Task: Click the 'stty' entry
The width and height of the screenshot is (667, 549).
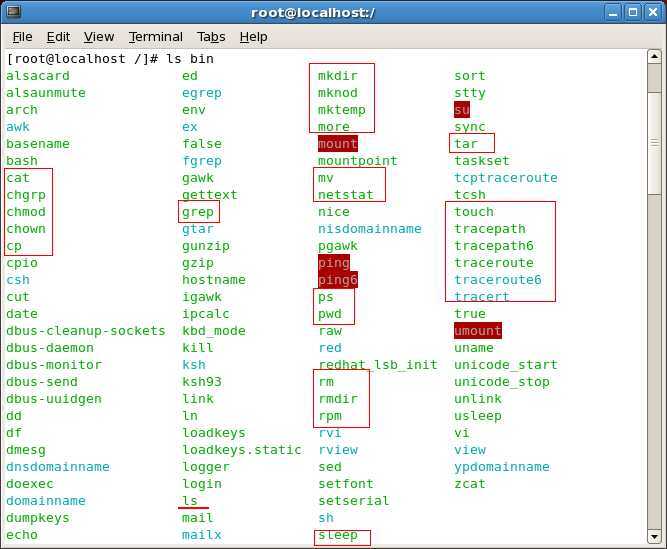Action: [x=470, y=93]
